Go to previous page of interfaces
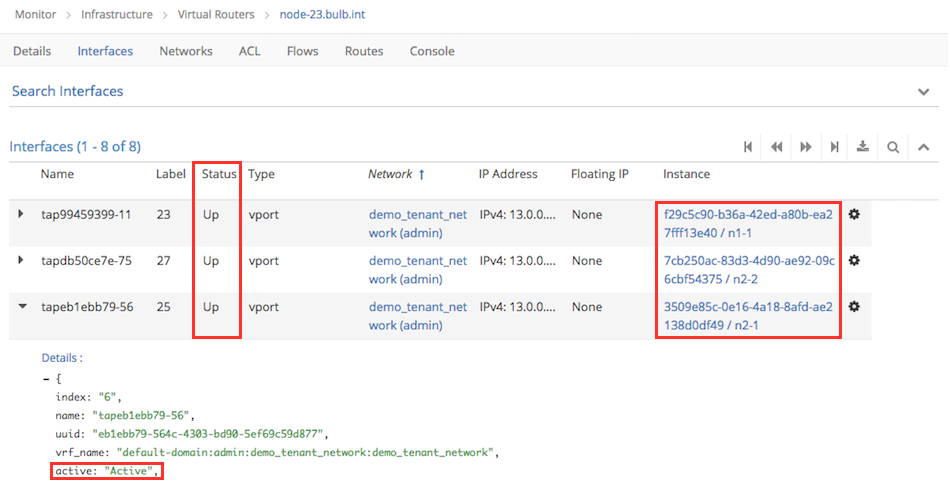The image size is (950, 481). coord(777,147)
